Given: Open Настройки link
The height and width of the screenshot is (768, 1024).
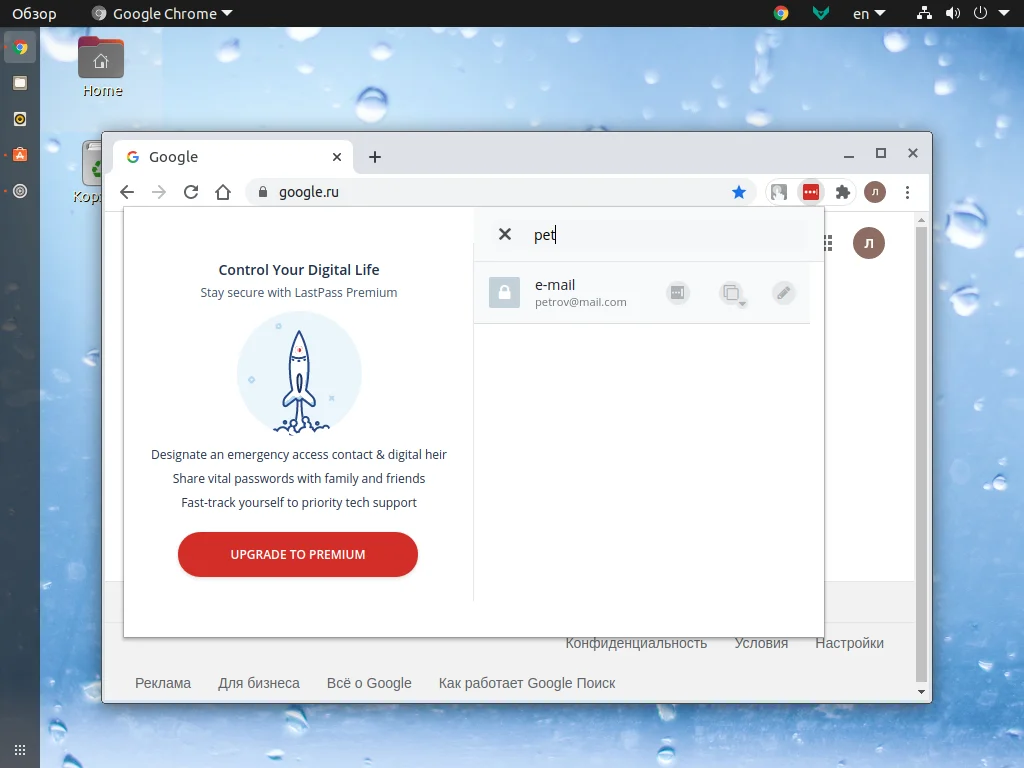Looking at the screenshot, I should click(x=849, y=643).
